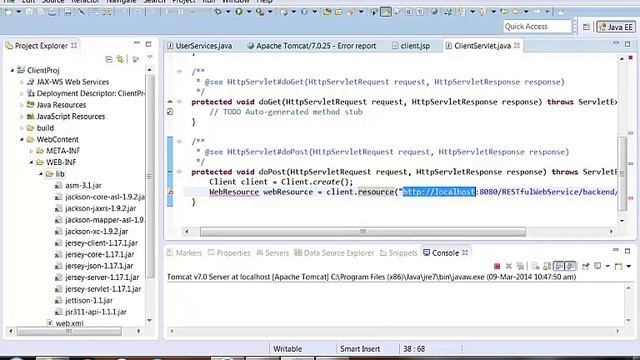Open the Markers tab
The width and height of the screenshot is (640, 360).
point(184,253)
